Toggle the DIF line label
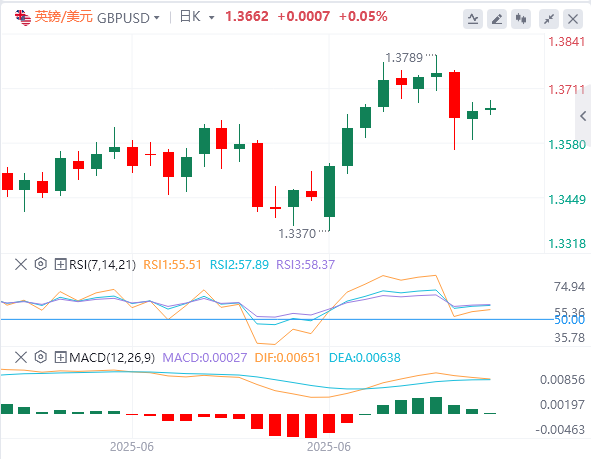Screen dimensions: 591x459 (287, 357)
